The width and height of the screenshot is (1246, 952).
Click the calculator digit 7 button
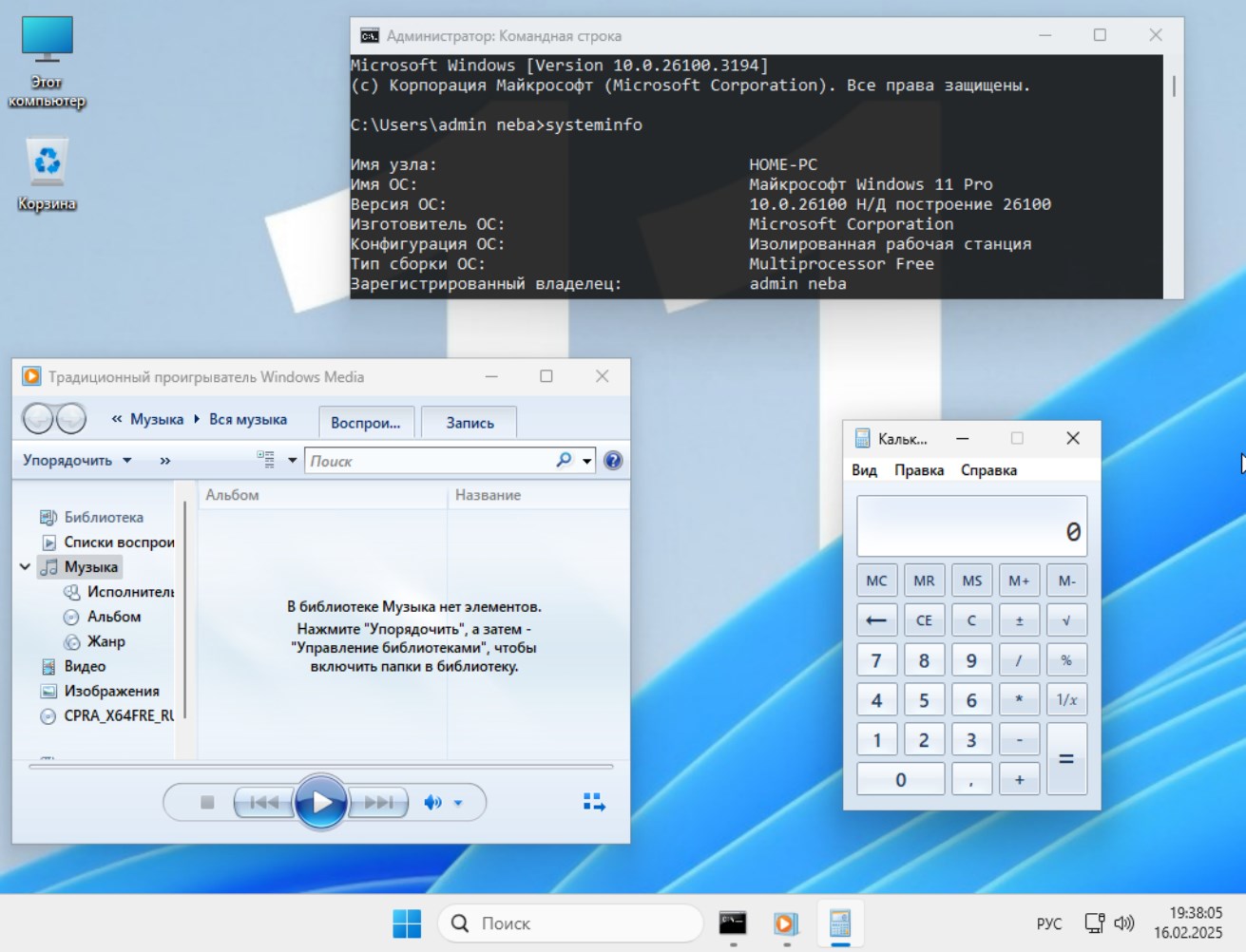point(876,660)
